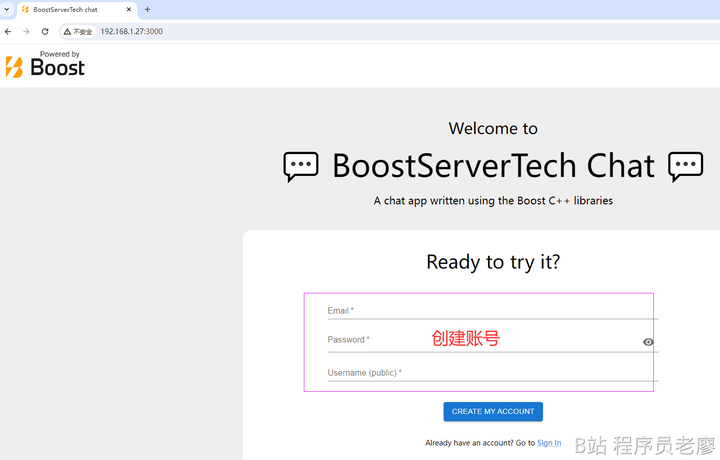The width and height of the screenshot is (720, 460).
Task: Click the CREATE MY ACCOUNT button
Action: [493, 412]
